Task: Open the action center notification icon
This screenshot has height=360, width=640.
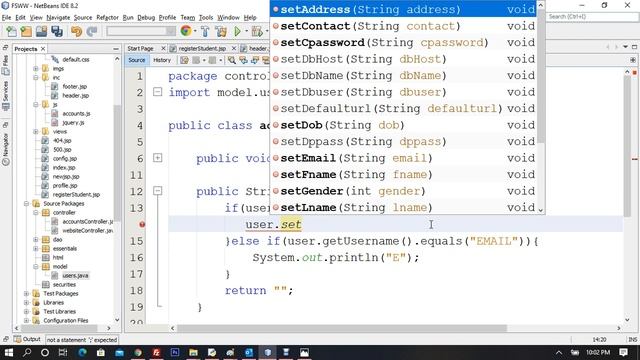Action: (x=623, y=352)
